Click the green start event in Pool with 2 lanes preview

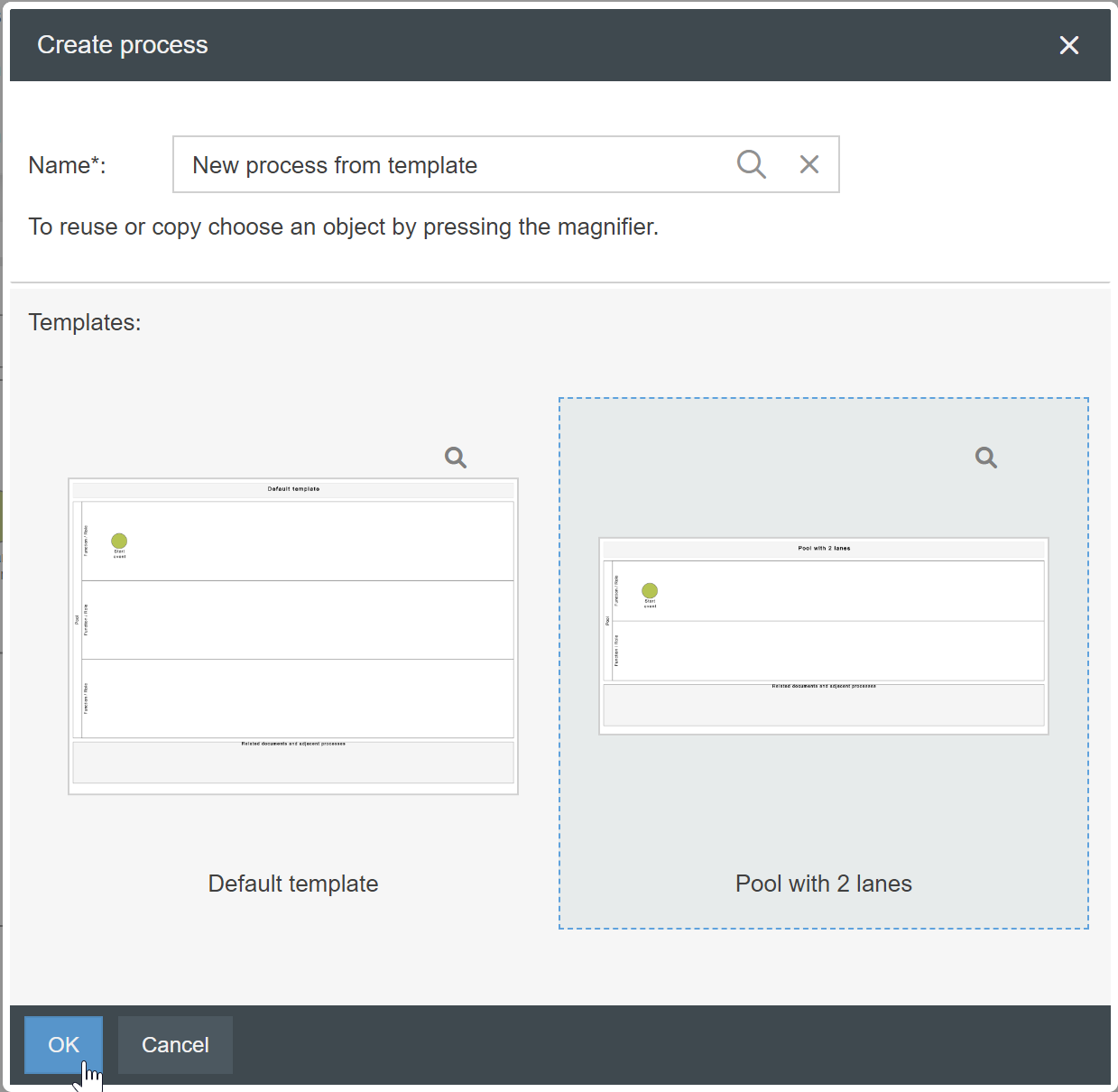click(x=650, y=591)
